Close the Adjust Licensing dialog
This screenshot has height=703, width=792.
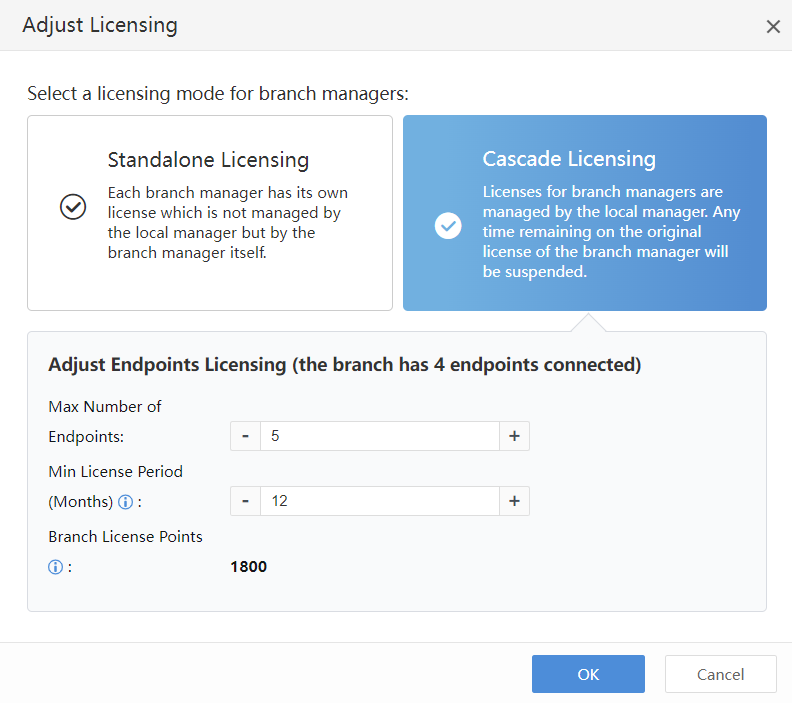coord(773,27)
